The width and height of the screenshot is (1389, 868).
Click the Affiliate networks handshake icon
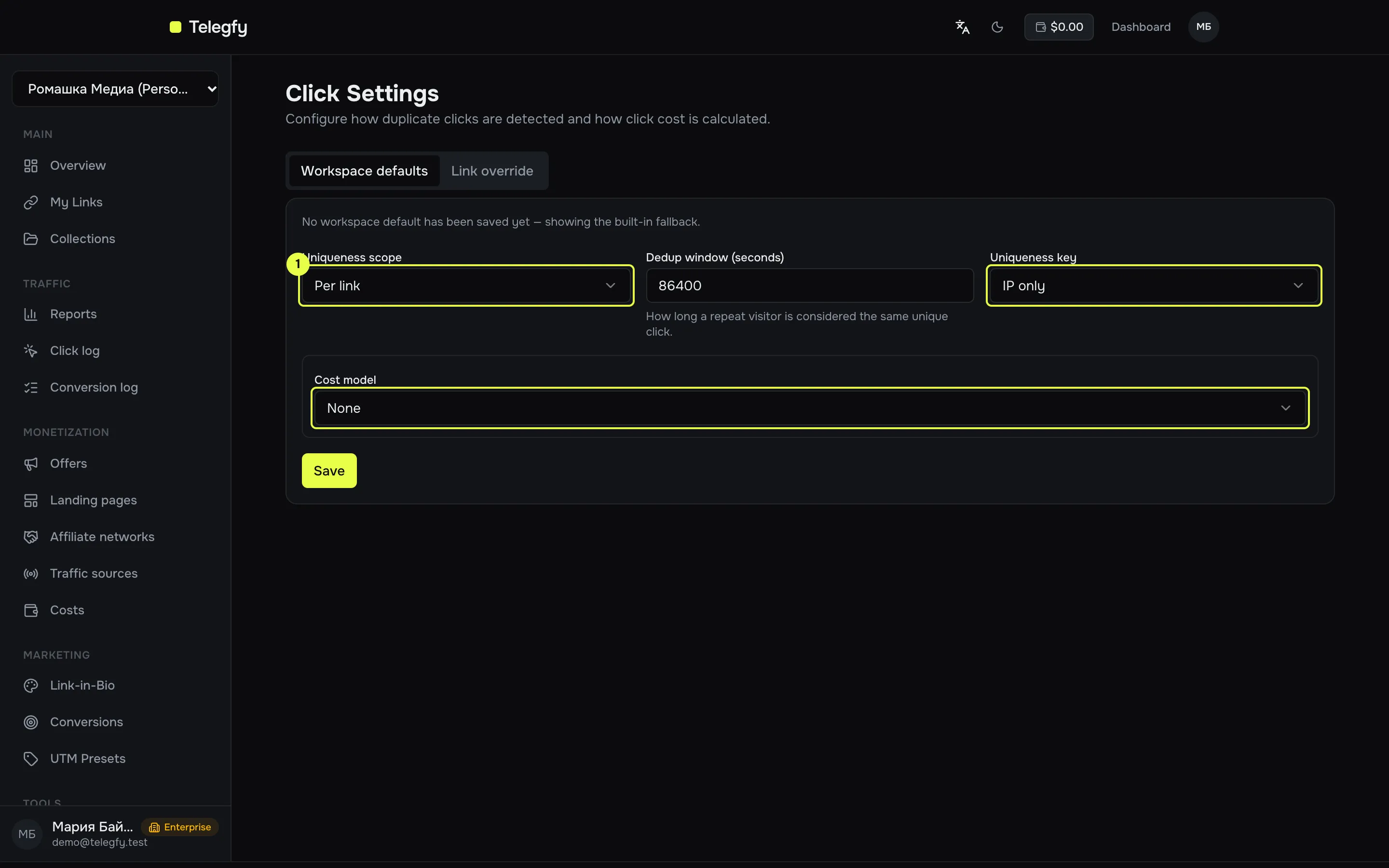31,537
